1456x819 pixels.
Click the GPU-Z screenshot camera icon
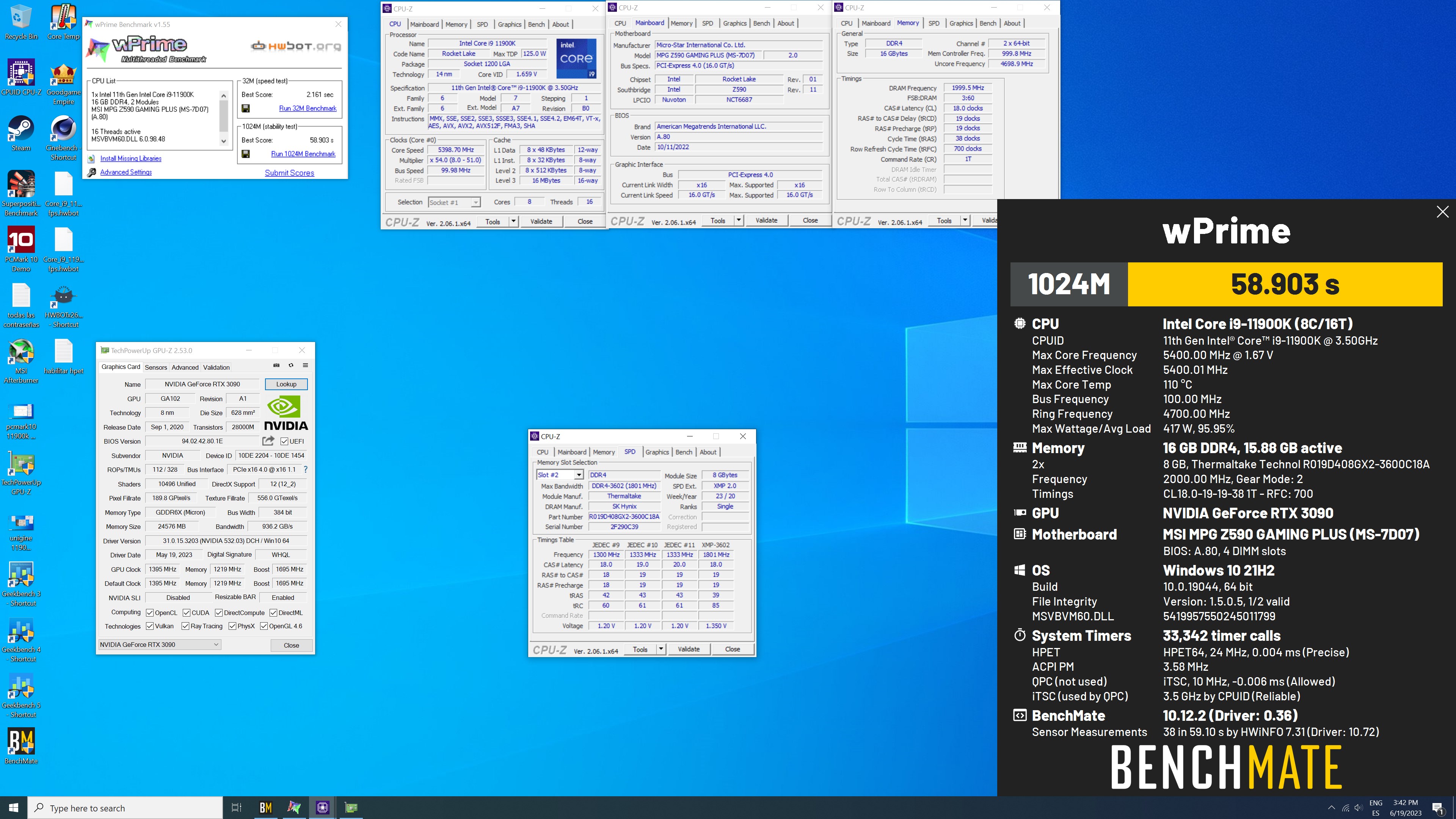(276, 366)
